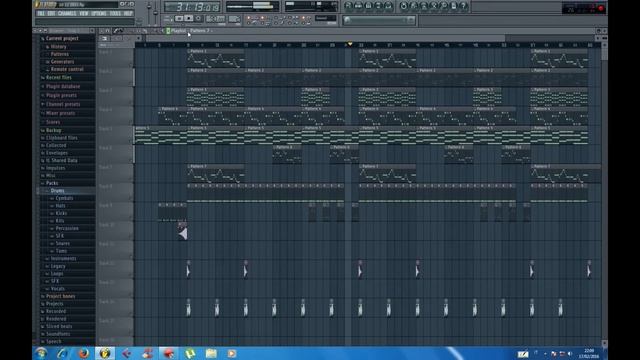The image size is (640, 360).
Task: Open the playlist view shortcut icon
Action: 348,6
